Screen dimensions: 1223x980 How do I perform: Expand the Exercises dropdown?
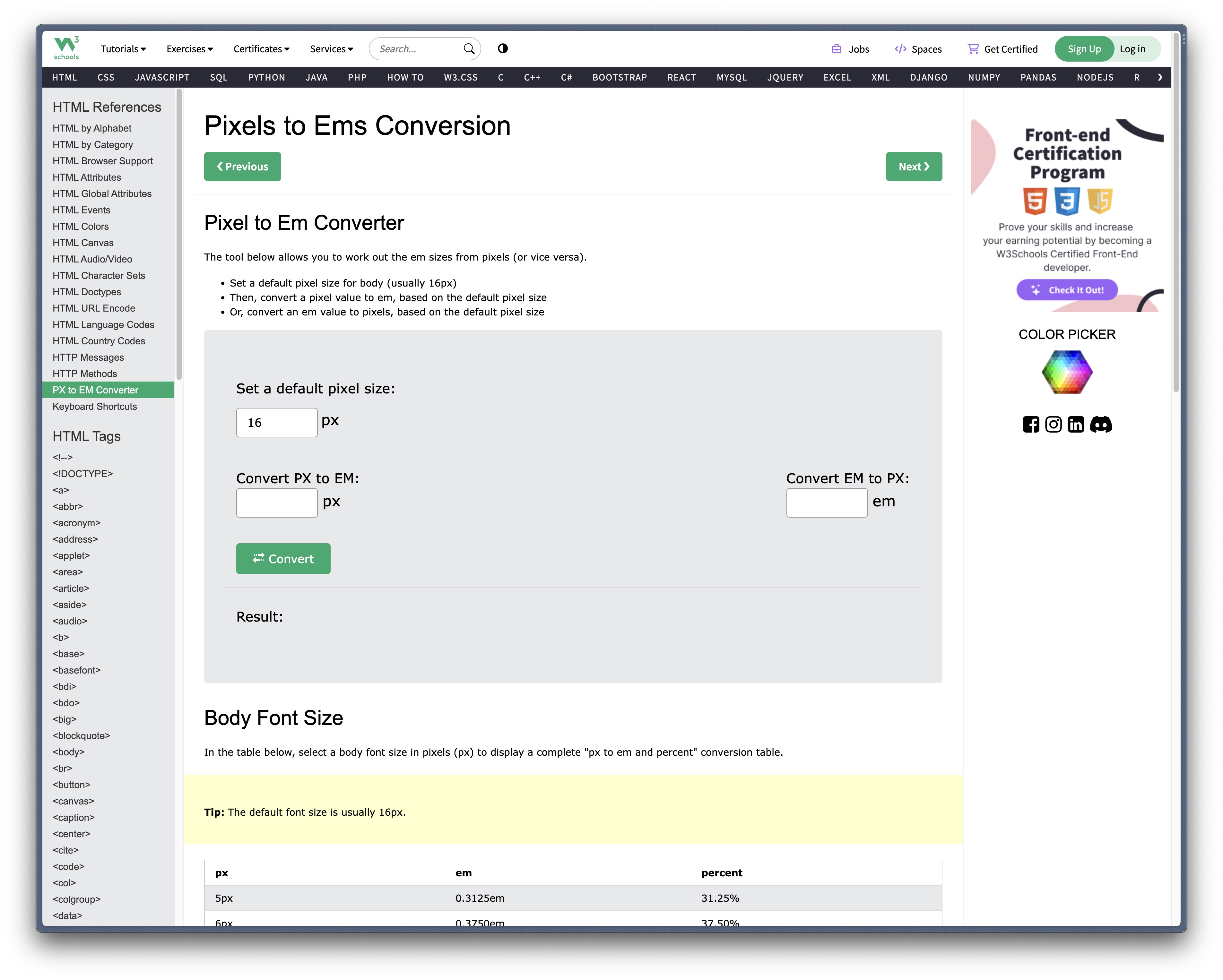tap(189, 49)
